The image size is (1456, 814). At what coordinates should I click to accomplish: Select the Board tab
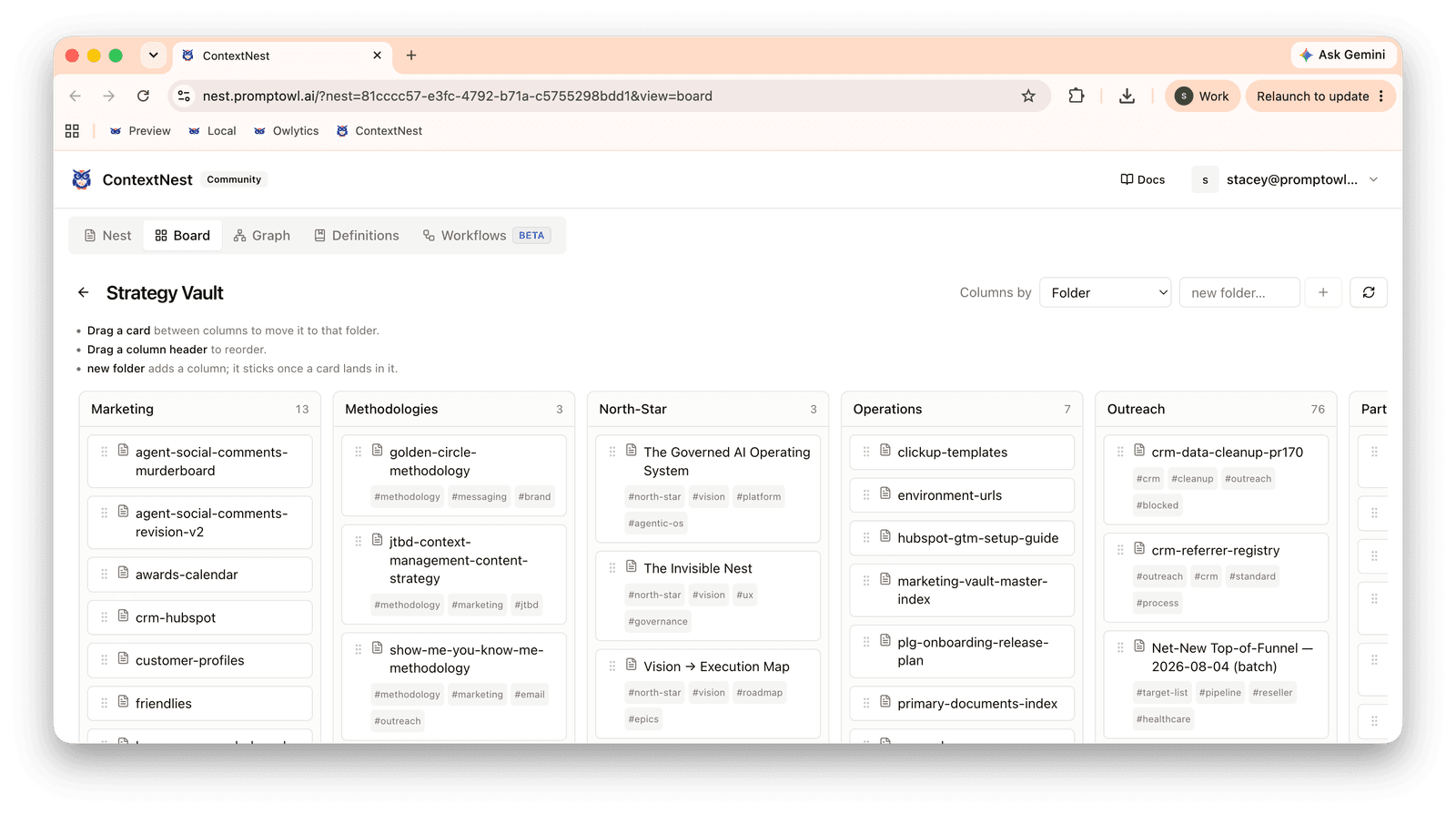pos(183,235)
